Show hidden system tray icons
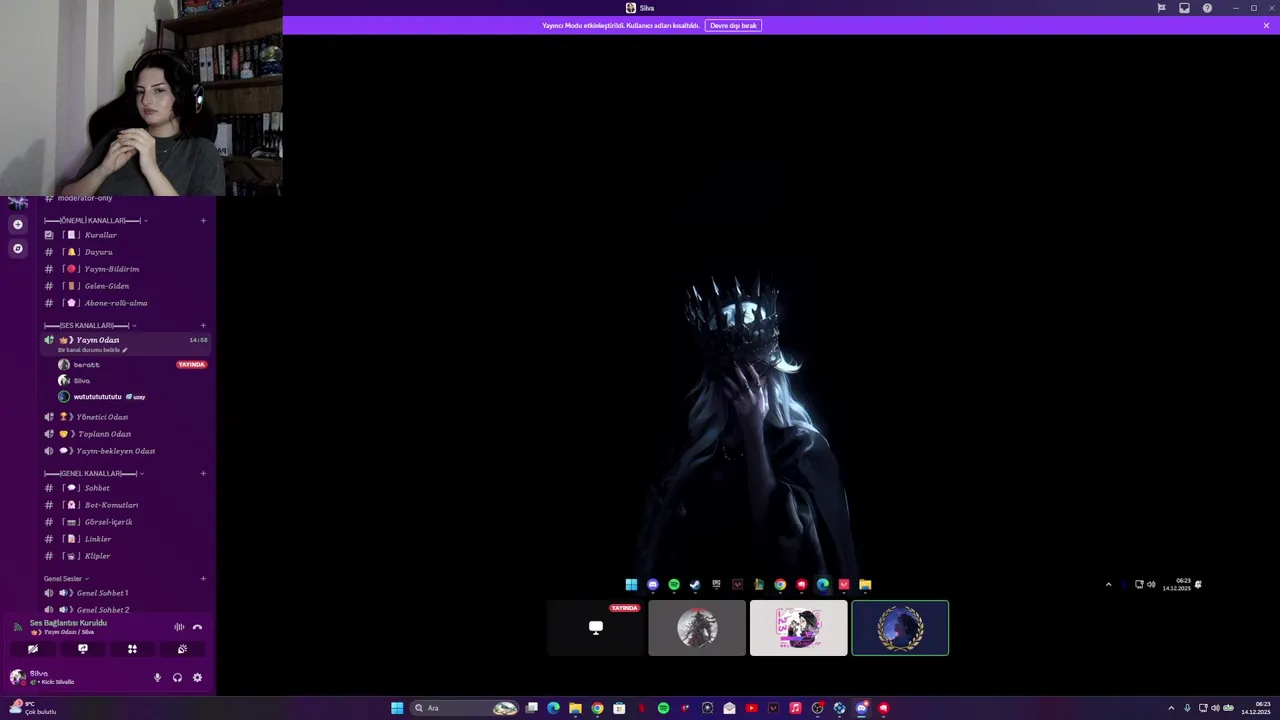This screenshot has height=720, width=1280. (x=1171, y=708)
